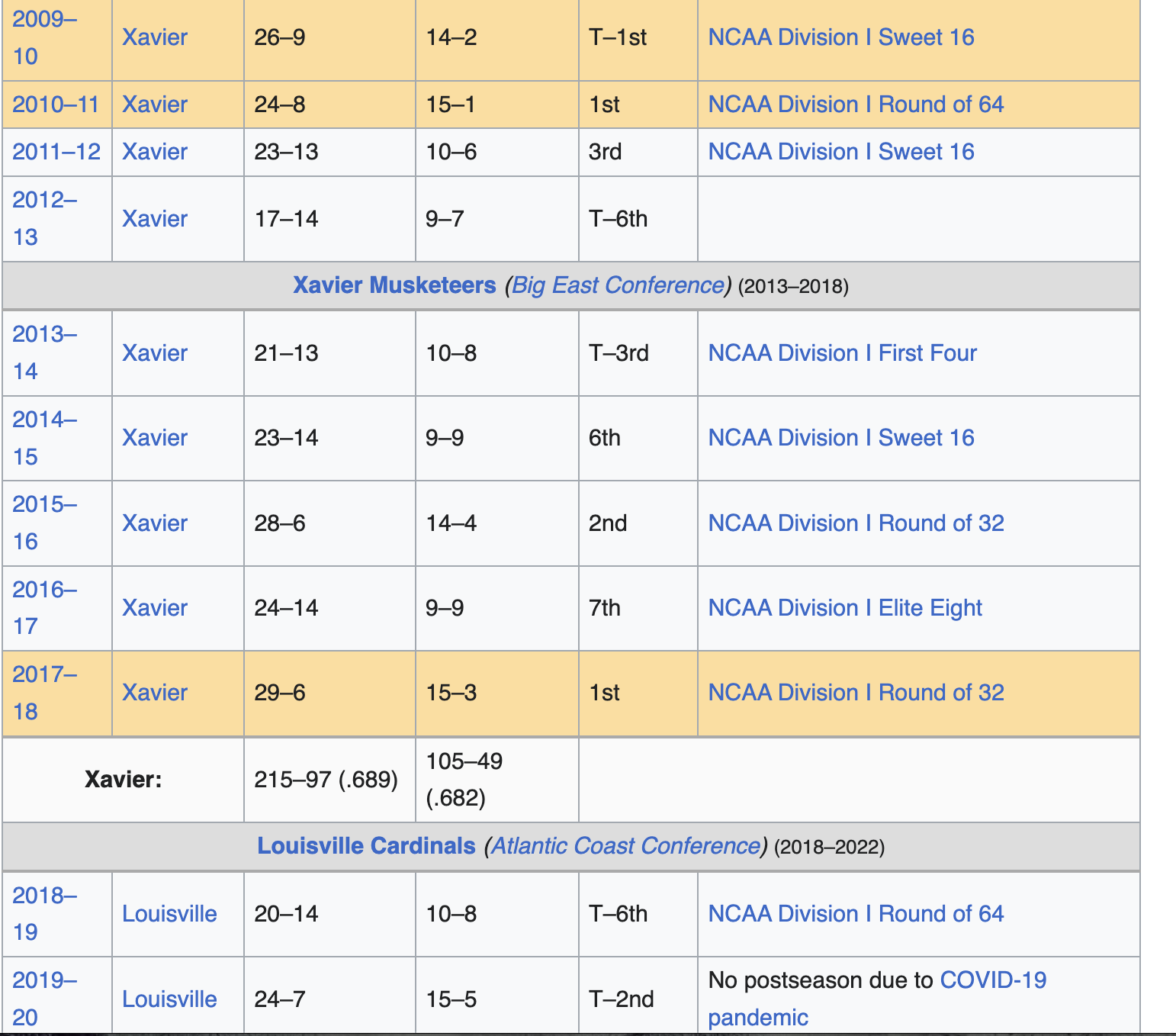Click 2018–19 NCAA Division I Round of 64
1176x1036 pixels.
coord(856,914)
